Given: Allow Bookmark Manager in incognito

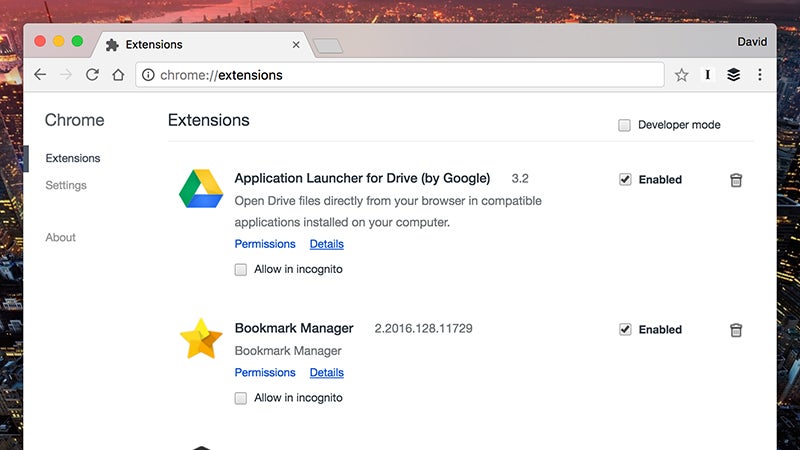Looking at the screenshot, I should pos(241,398).
